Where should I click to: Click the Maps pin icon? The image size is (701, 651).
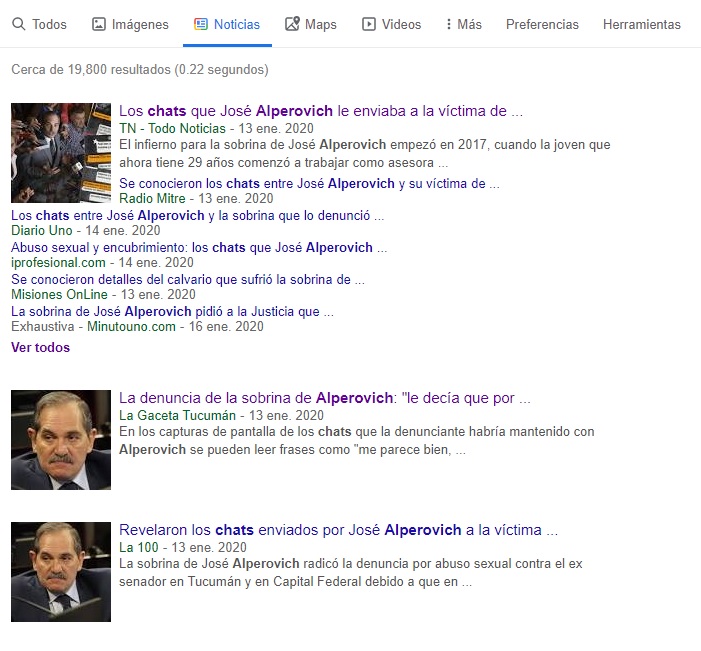point(292,24)
